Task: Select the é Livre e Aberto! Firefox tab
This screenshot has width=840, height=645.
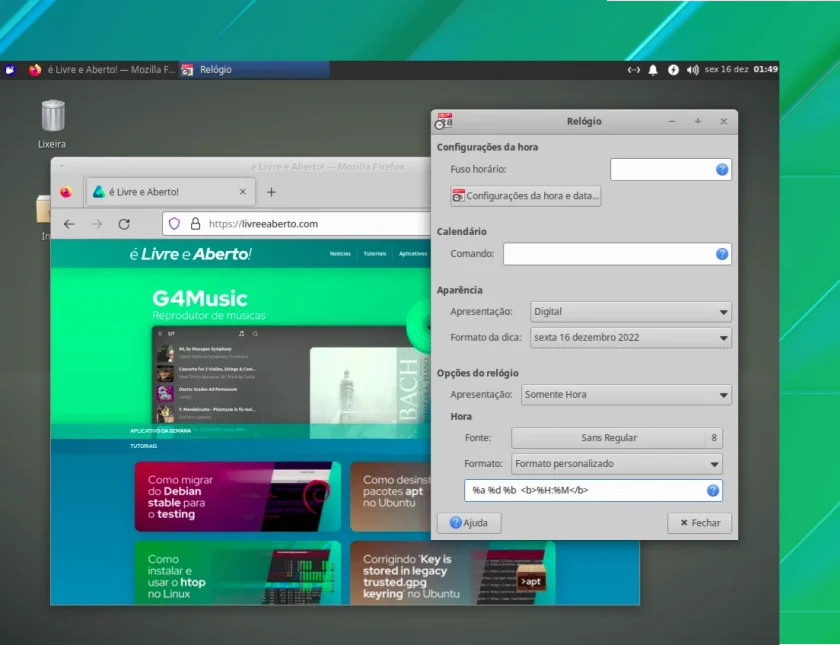Action: 170,192
